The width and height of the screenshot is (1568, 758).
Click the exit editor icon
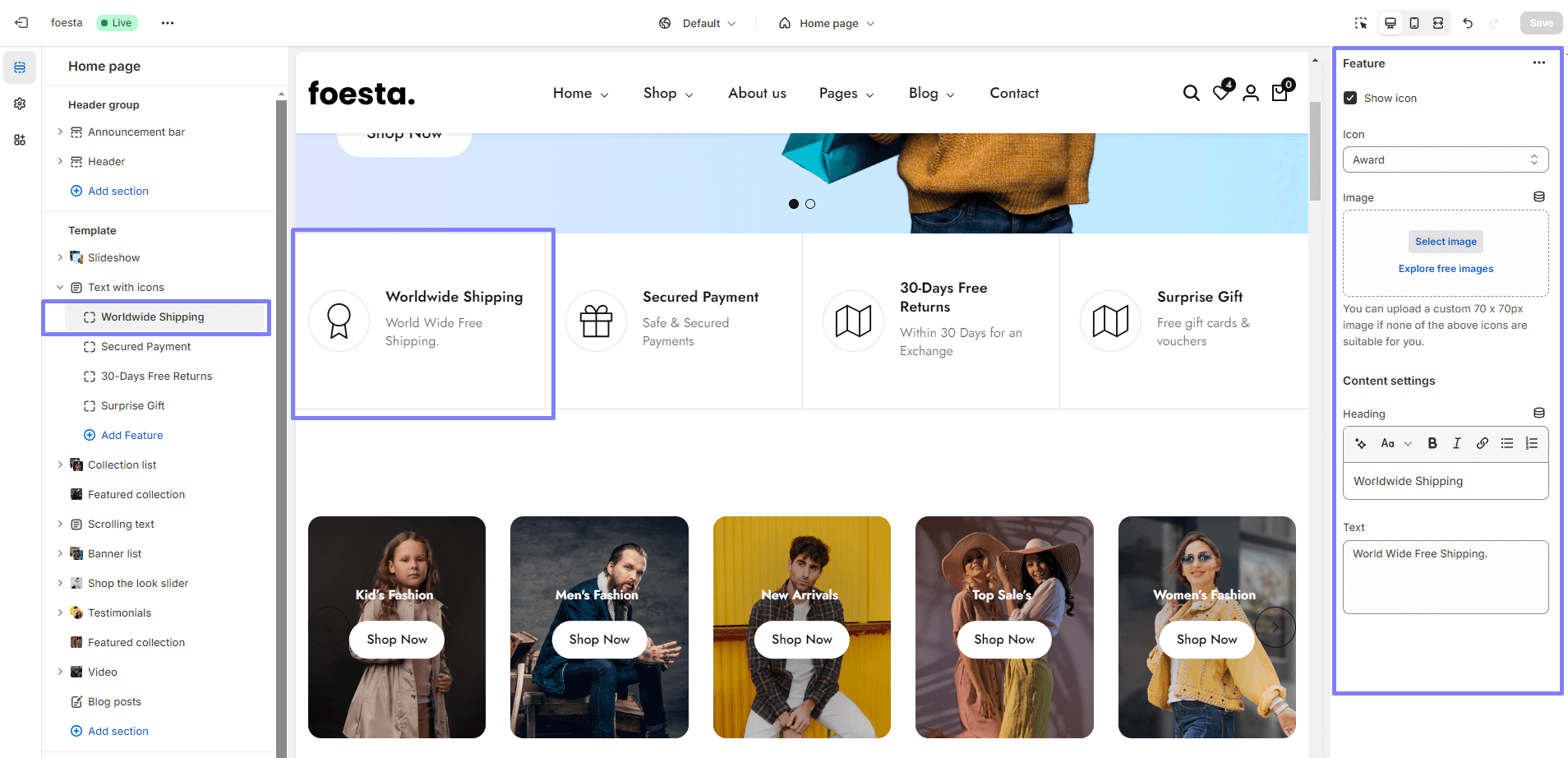tap(21, 23)
